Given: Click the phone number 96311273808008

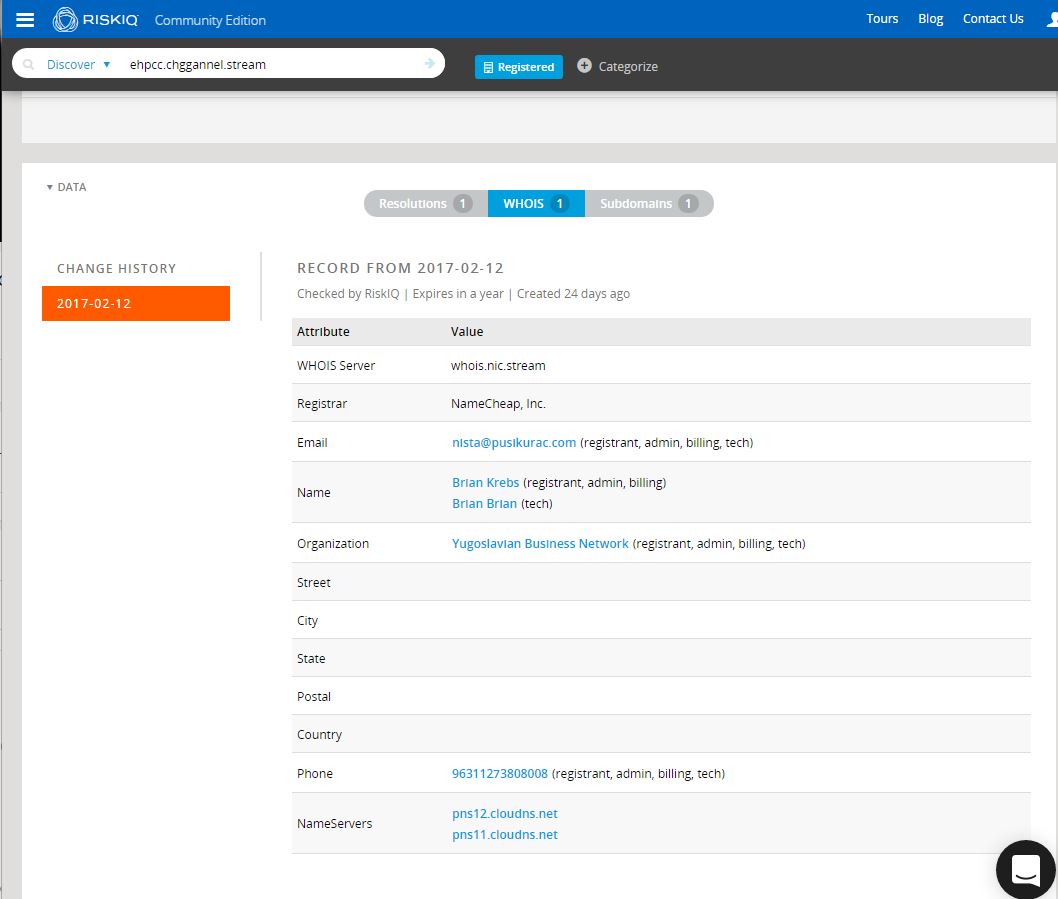Looking at the screenshot, I should pos(500,773).
